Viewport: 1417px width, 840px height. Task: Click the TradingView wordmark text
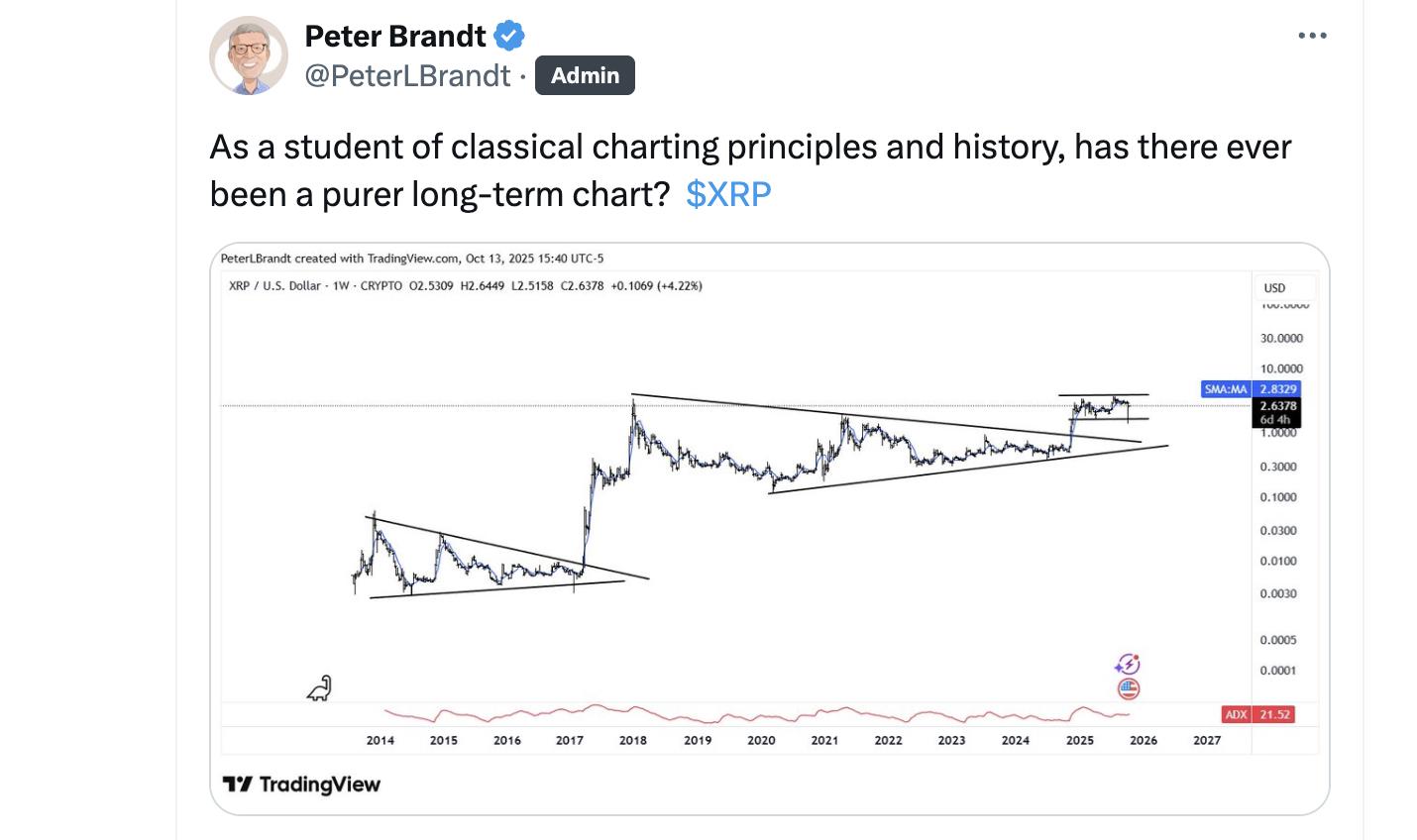(320, 785)
